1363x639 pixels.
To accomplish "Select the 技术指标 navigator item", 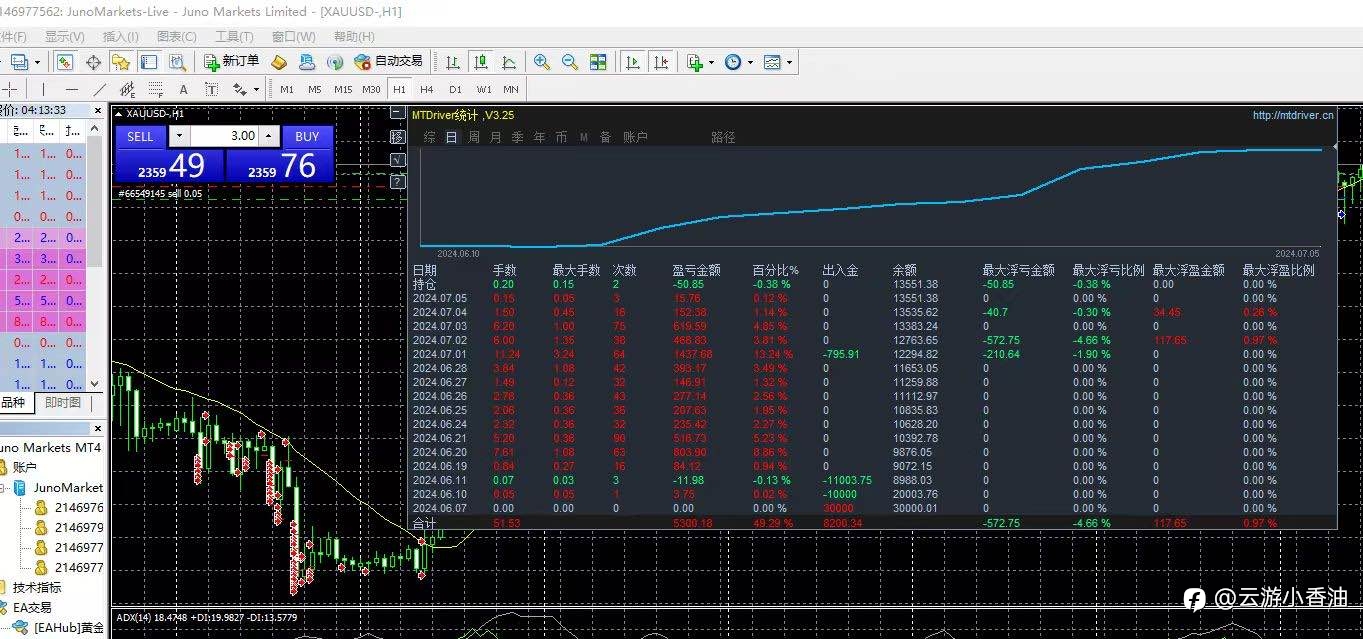I will coord(36,587).
